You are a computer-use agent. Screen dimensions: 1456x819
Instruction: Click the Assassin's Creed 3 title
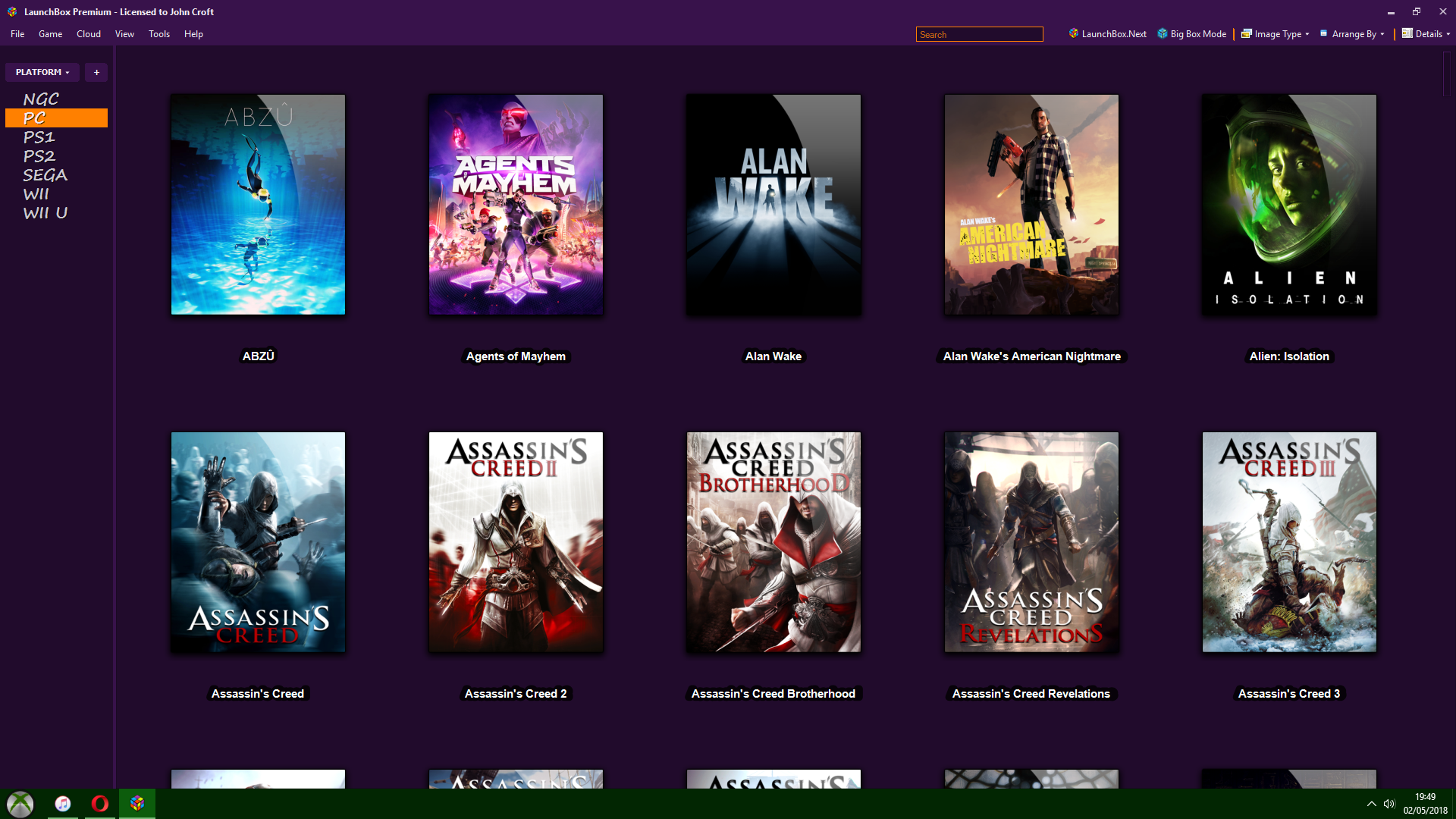(1289, 694)
